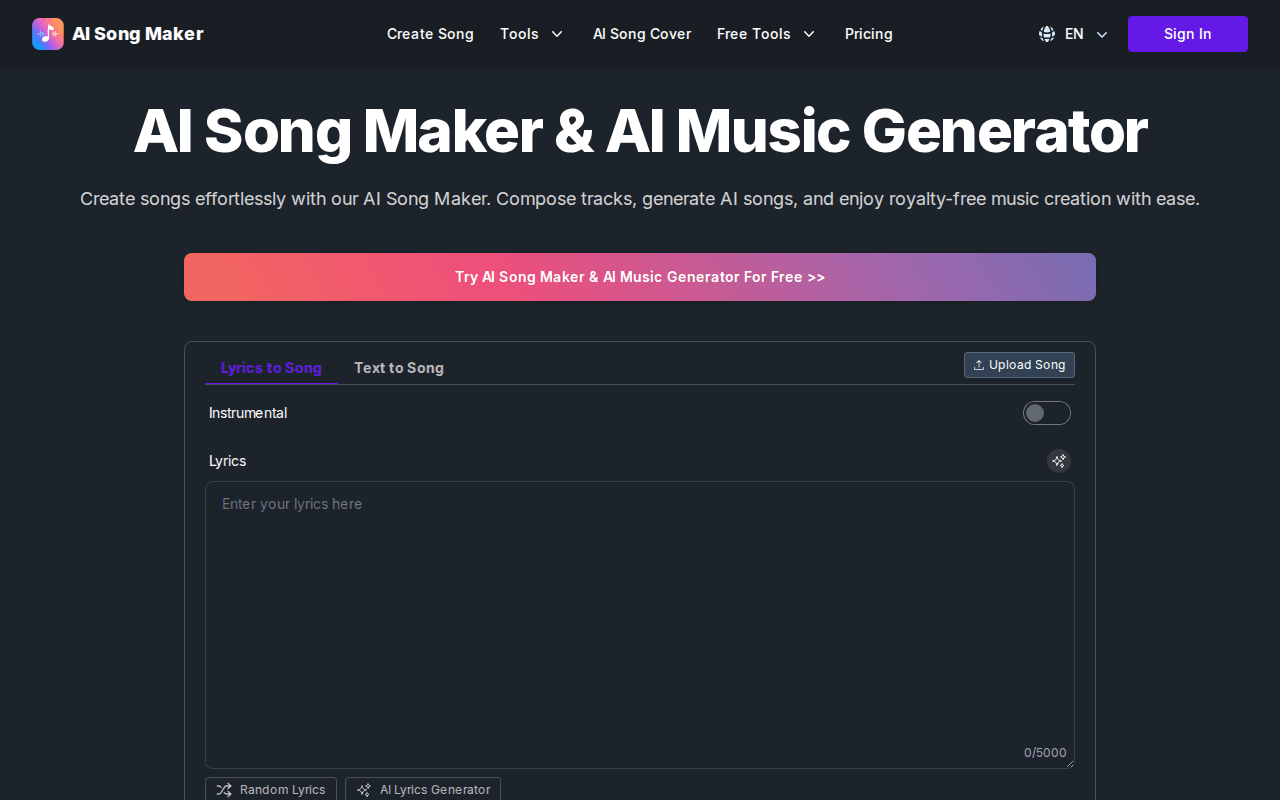
Task: Click the sparkle icon beside Lyrics label
Action: 1058,461
